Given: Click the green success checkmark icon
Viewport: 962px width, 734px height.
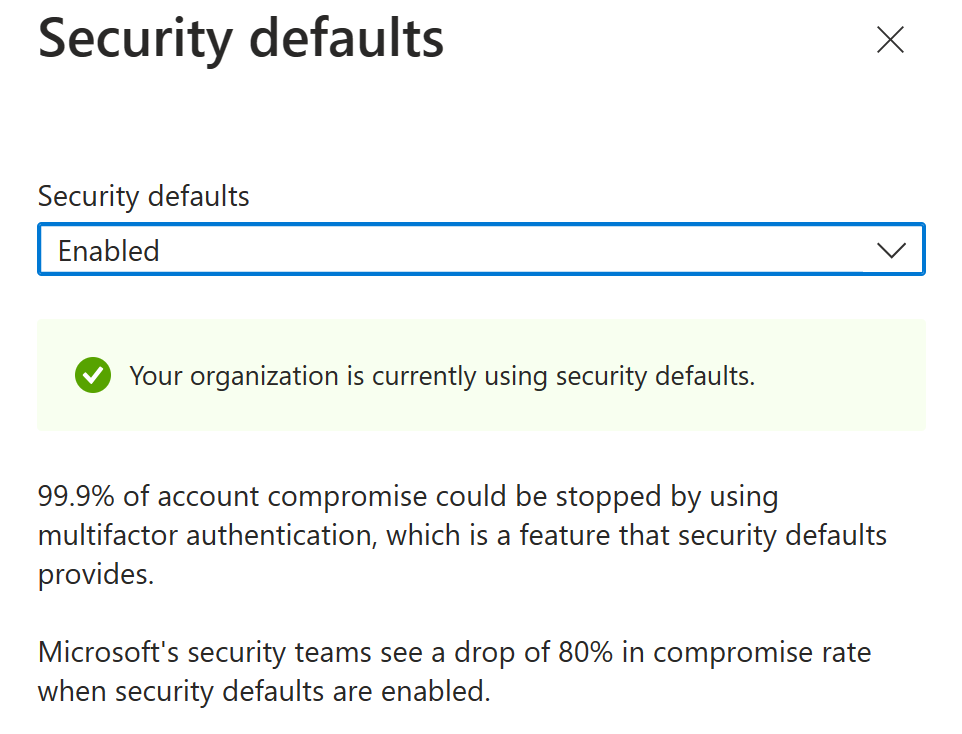Looking at the screenshot, I should click(92, 376).
